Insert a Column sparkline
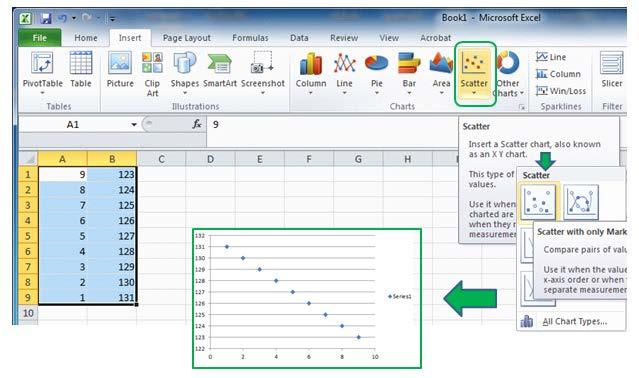Image resolution: width=639 pixels, height=378 pixels. pyautogui.click(x=558, y=74)
